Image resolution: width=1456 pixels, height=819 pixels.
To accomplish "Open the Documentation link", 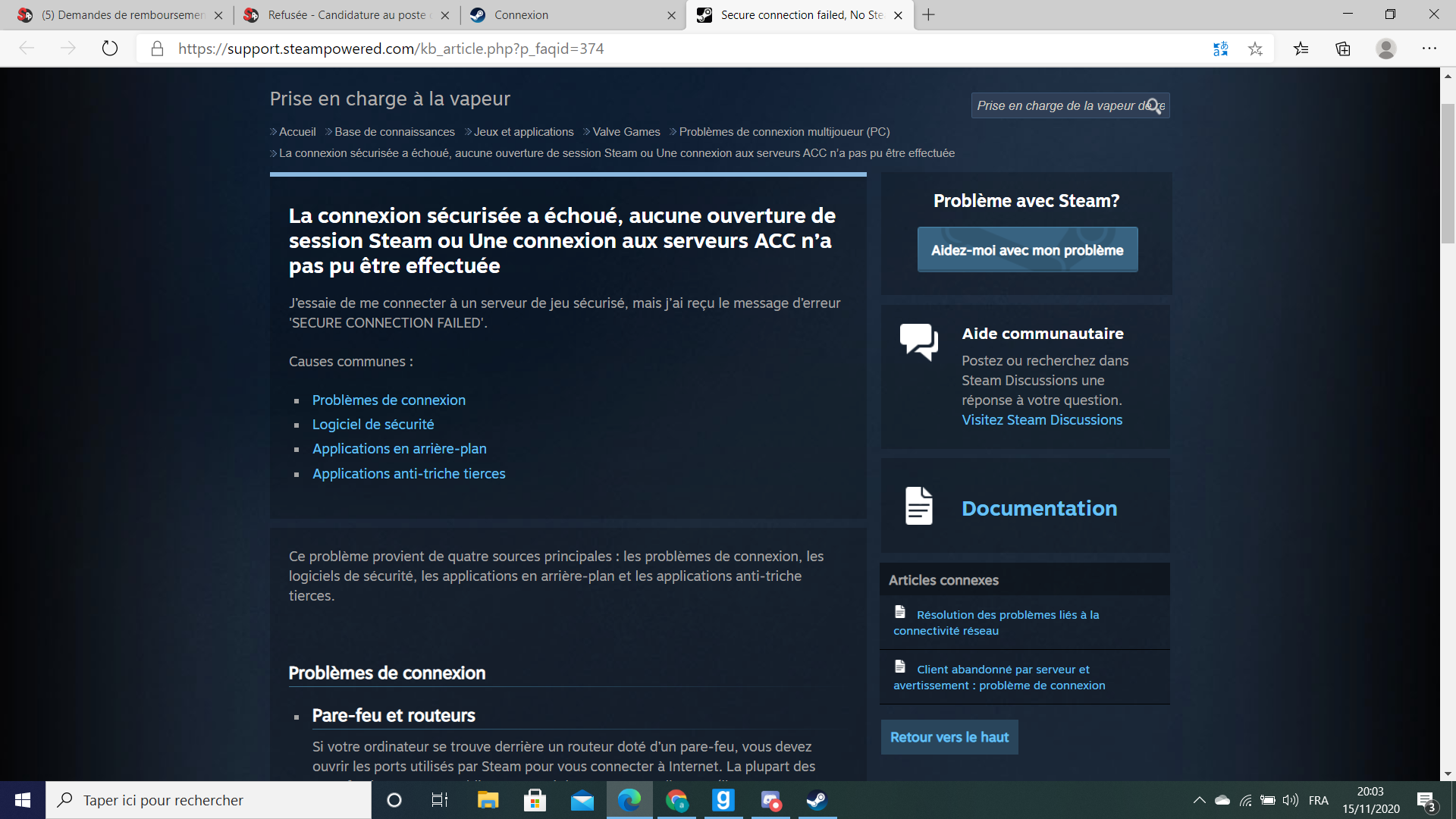I will pos(1040,508).
